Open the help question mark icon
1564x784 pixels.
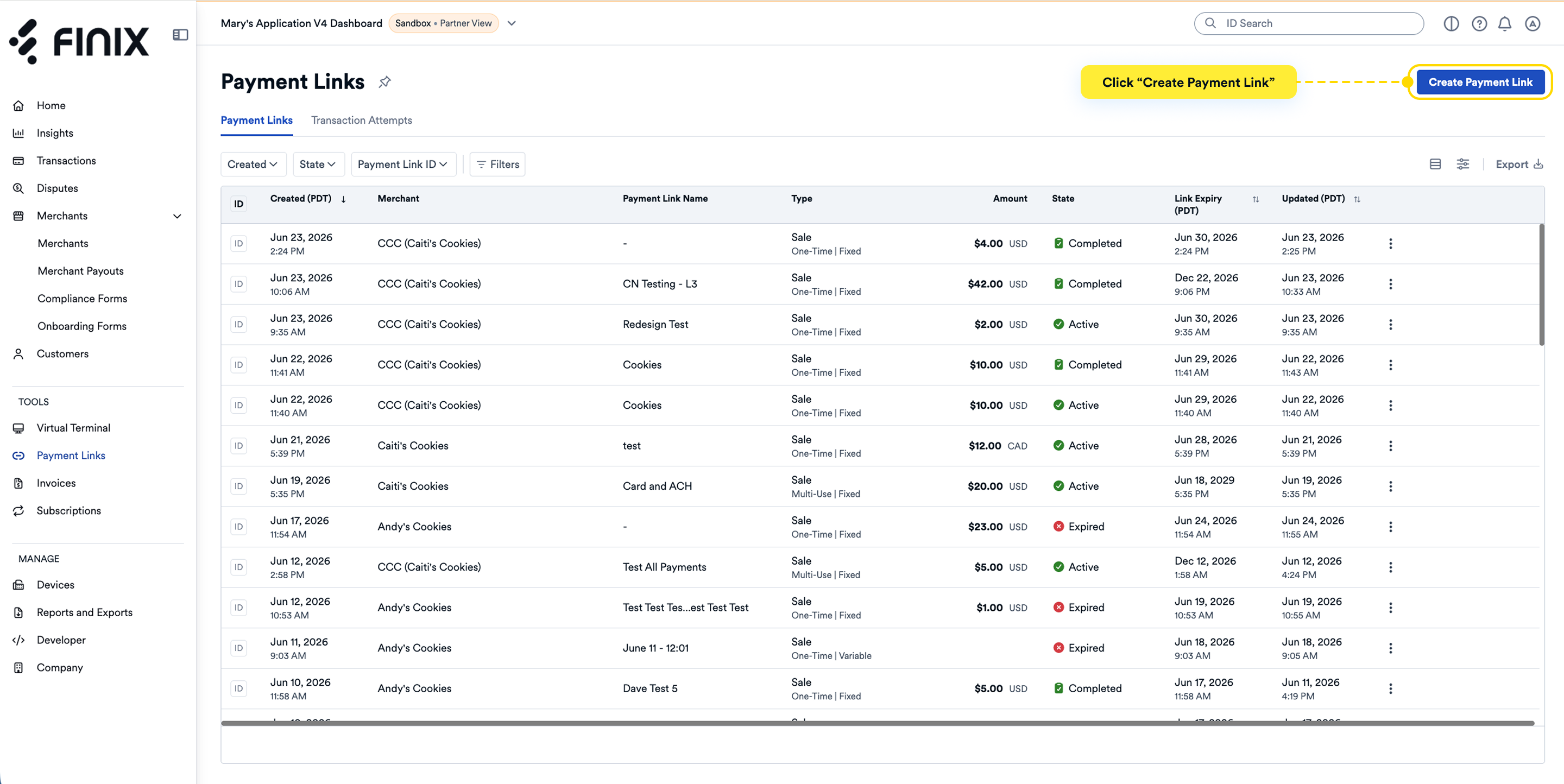pyautogui.click(x=1479, y=24)
